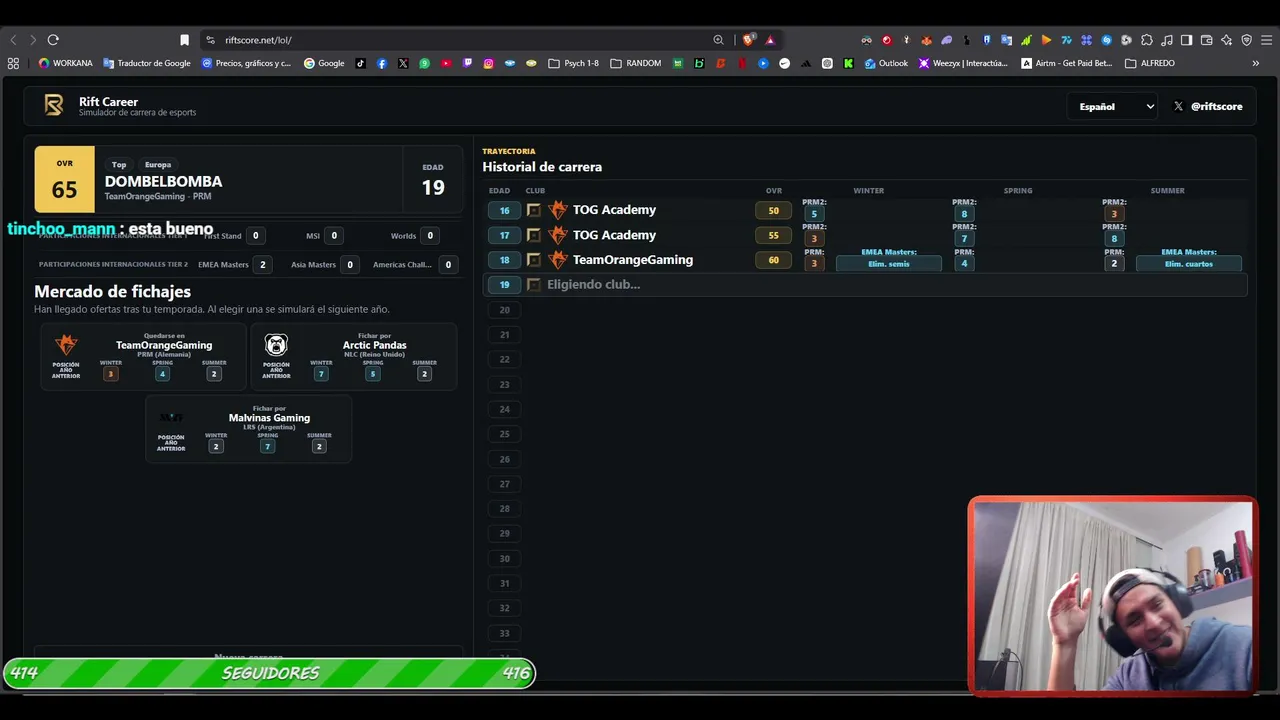Click the Brave Rewards triangle icon
1280x720 pixels.
click(x=770, y=40)
